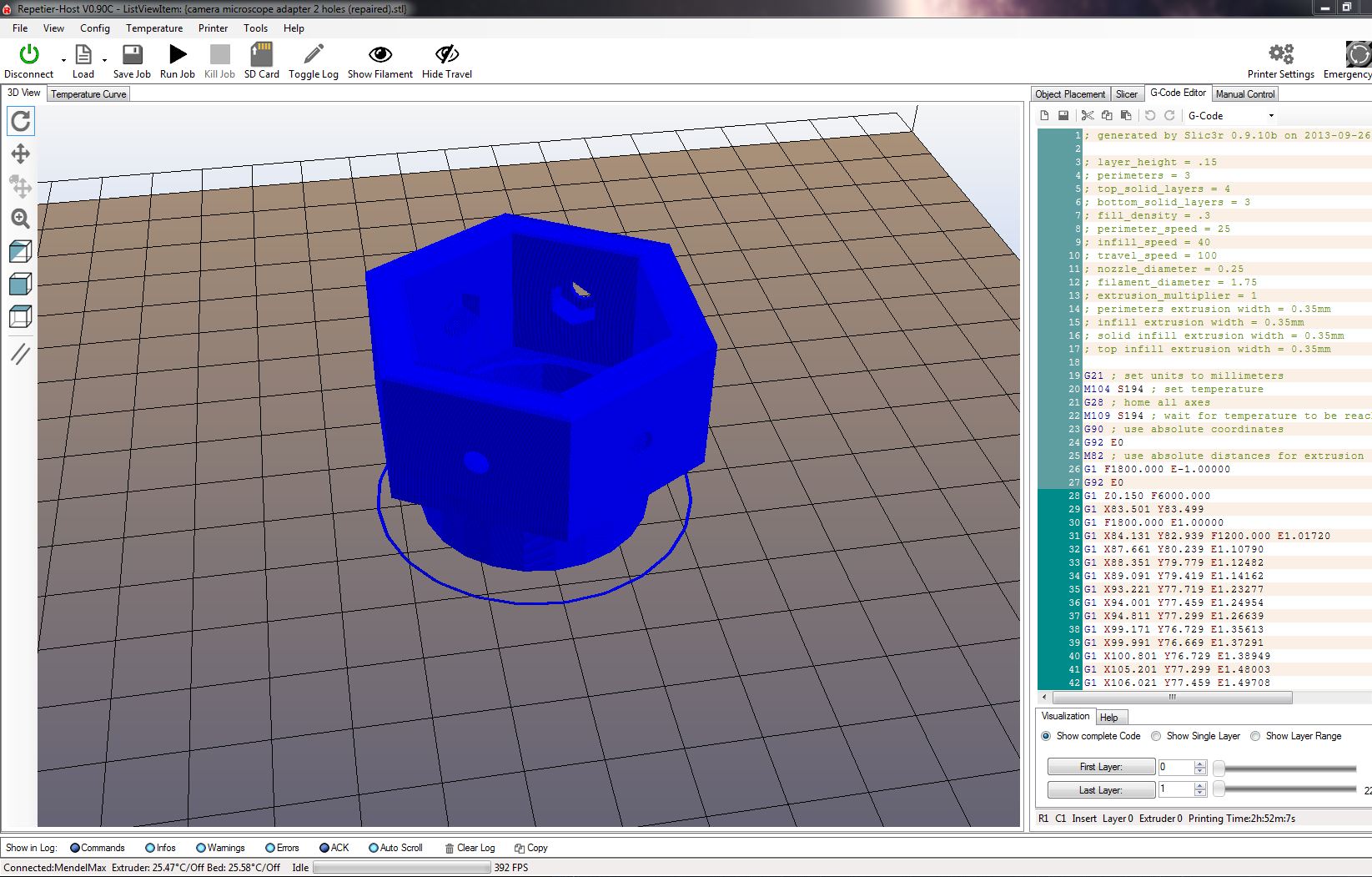Select Show Layer Range radio
This screenshot has height=877, width=1372.
[1255, 736]
